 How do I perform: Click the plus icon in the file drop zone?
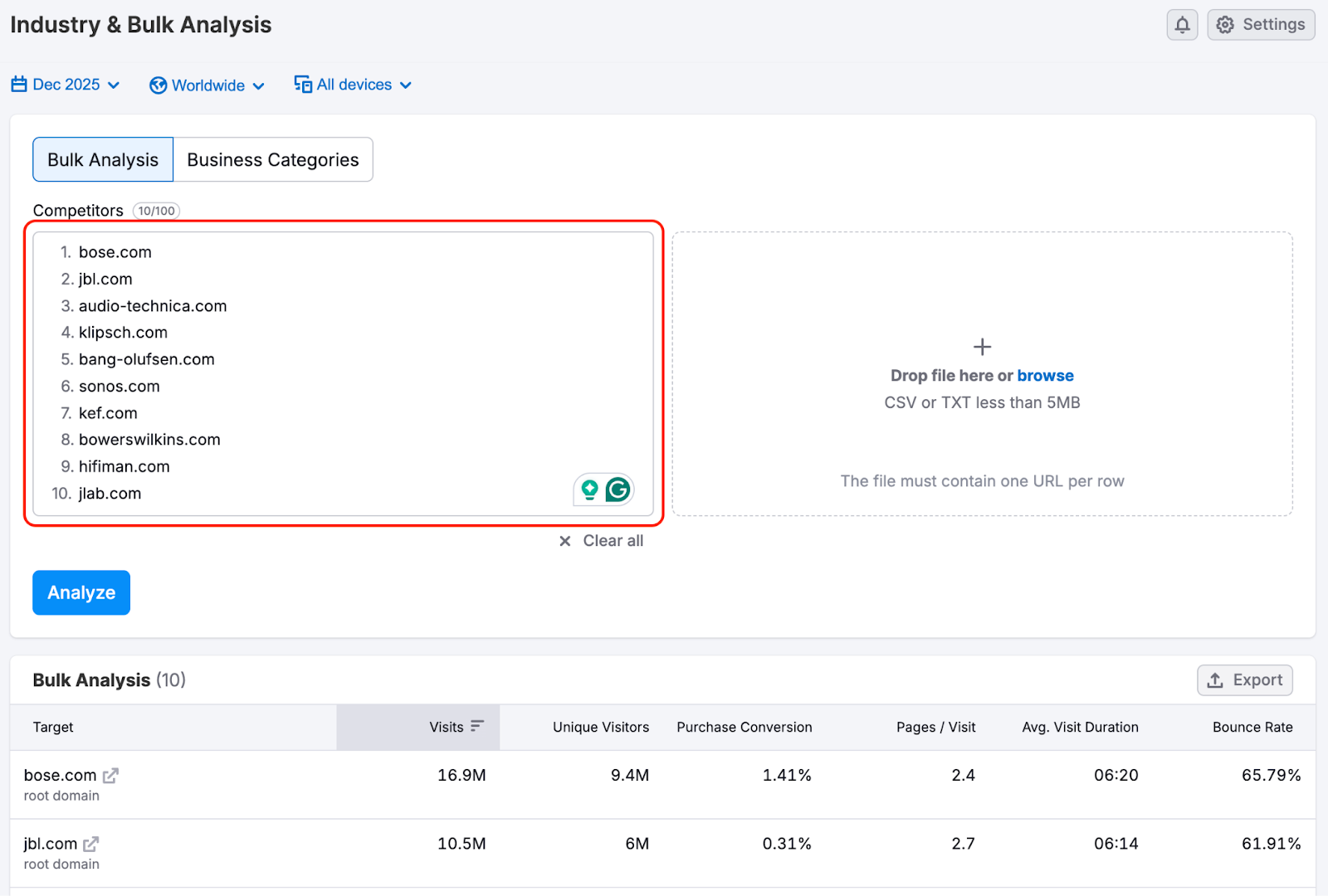[982, 346]
